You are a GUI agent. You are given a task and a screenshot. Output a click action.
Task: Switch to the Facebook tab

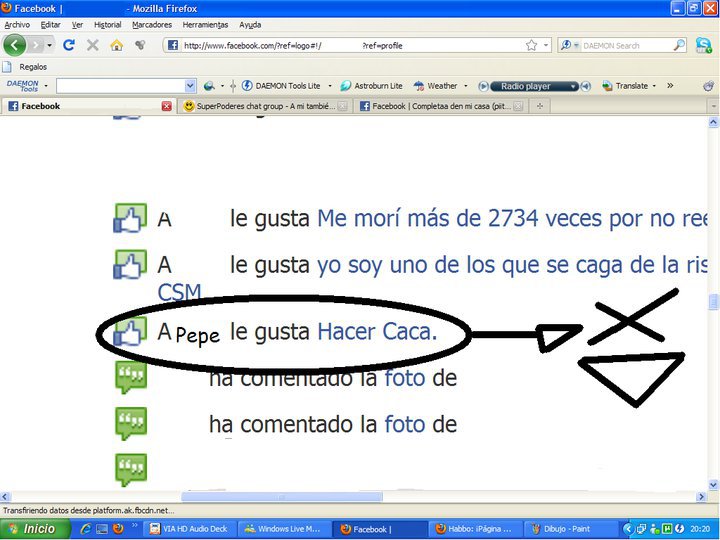87,106
